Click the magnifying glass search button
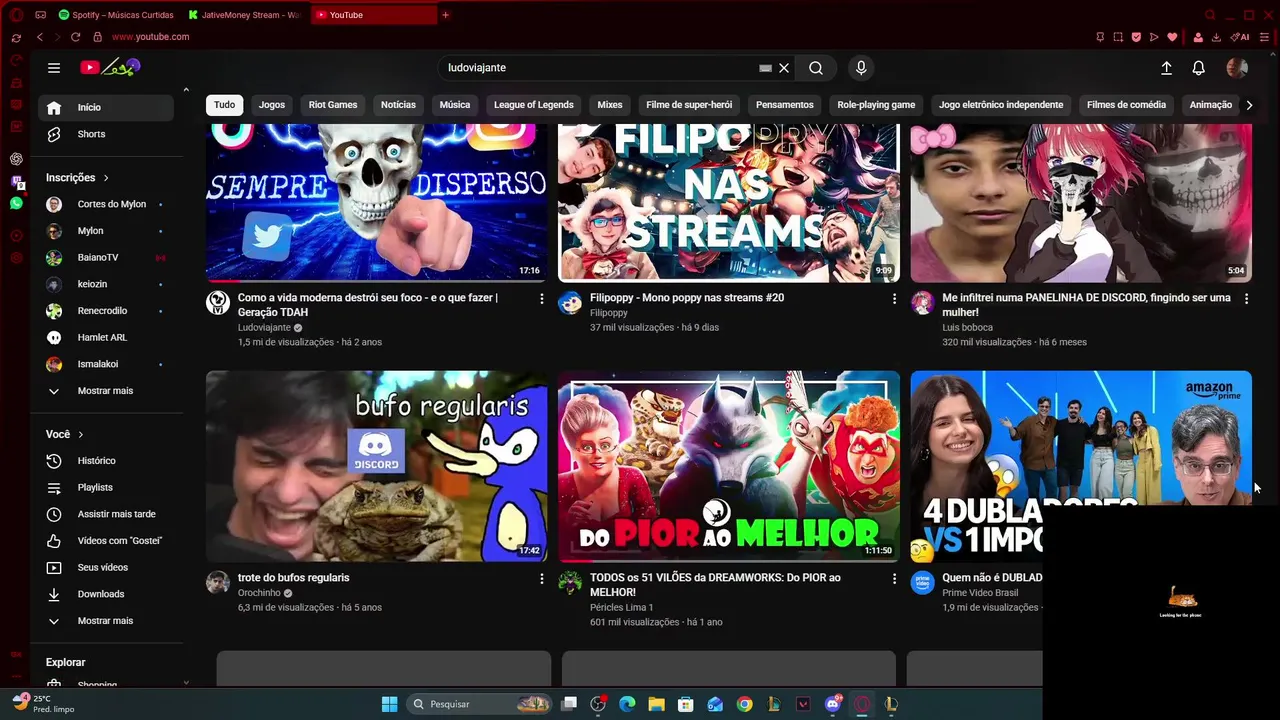The height and width of the screenshot is (720, 1280). pyautogui.click(x=816, y=68)
